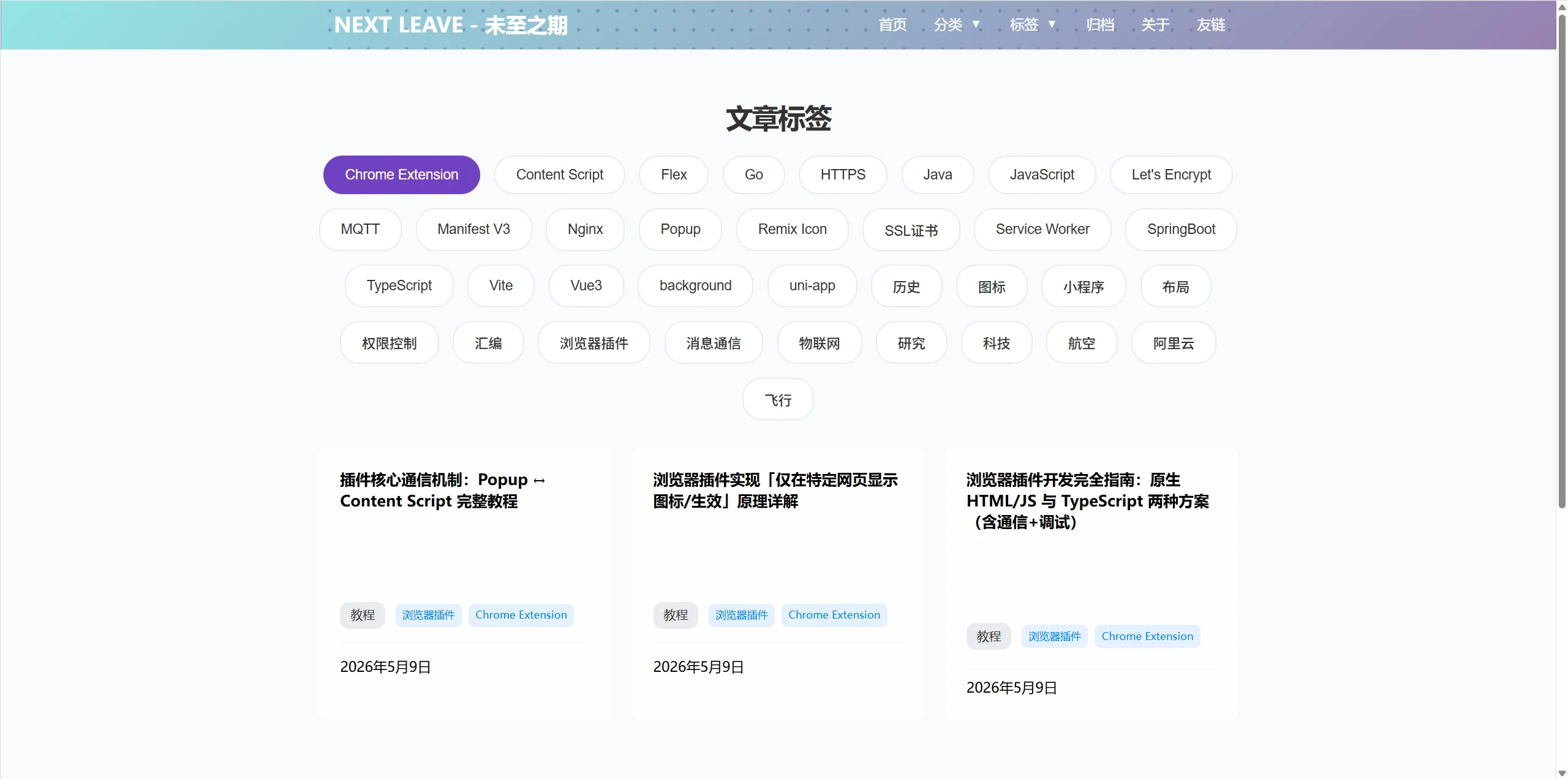Expand the 分类 dropdown menu
The image size is (1568, 779).
[x=957, y=24]
